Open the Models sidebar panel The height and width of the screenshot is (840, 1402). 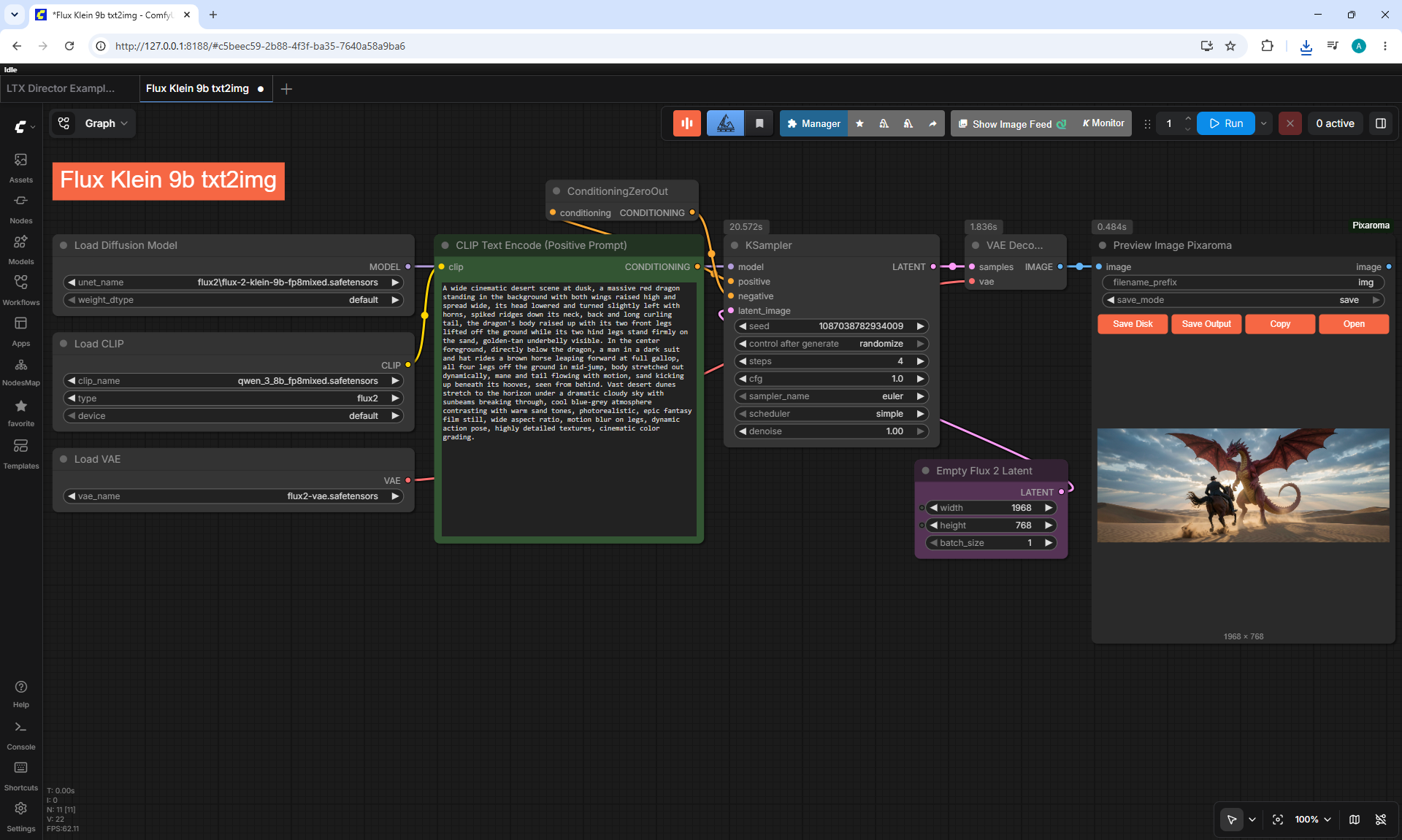pyautogui.click(x=21, y=250)
